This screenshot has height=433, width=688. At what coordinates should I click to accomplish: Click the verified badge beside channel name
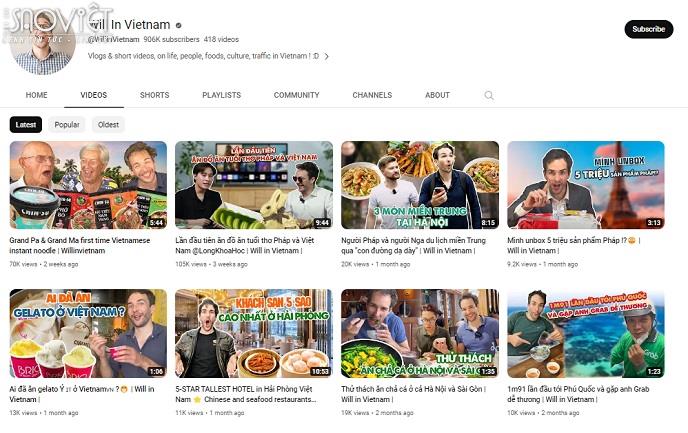[179, 25]
